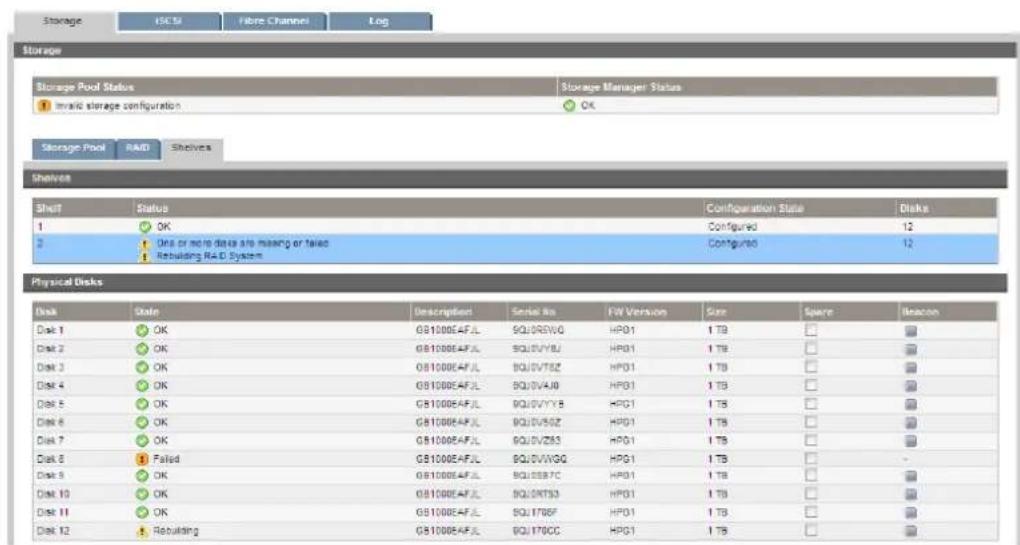1020x545 pixels.
Task: Tick the Spare checkbox for Disk 10
Action: tap(811, 494)
